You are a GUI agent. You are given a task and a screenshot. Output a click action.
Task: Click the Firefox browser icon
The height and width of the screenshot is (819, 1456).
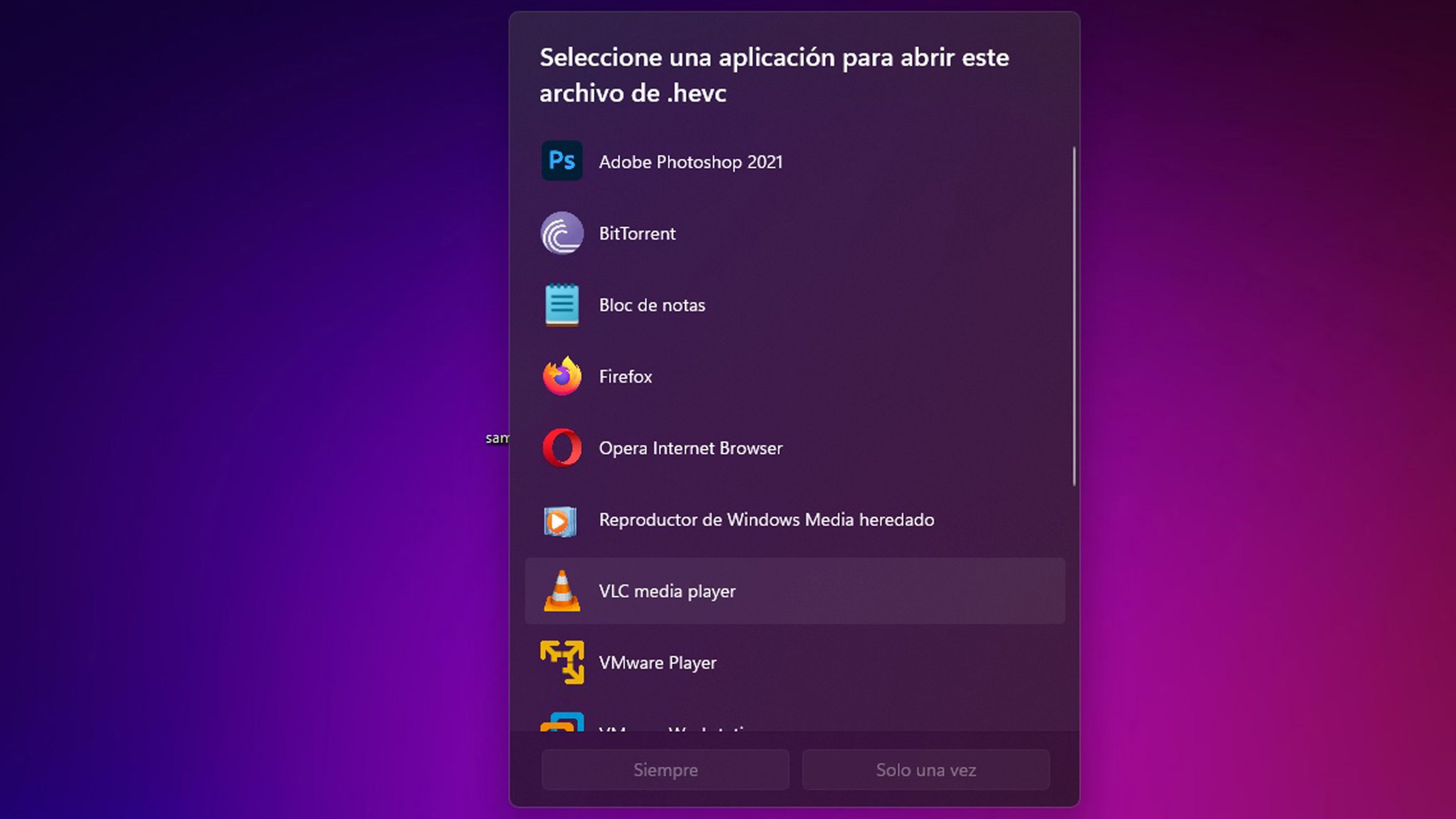562,376
